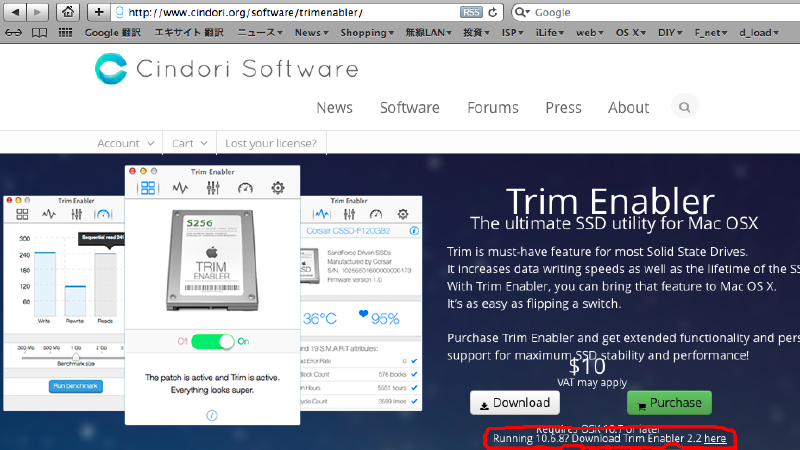Select the speedometer icon in center Trim Enabler window
800x450 pixels.
point(245,188)
